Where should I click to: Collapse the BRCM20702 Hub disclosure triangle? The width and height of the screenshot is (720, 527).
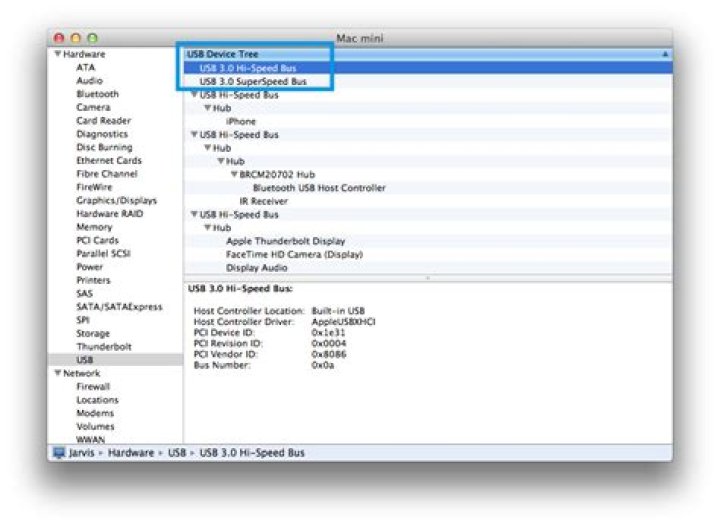tap(234, 174)
